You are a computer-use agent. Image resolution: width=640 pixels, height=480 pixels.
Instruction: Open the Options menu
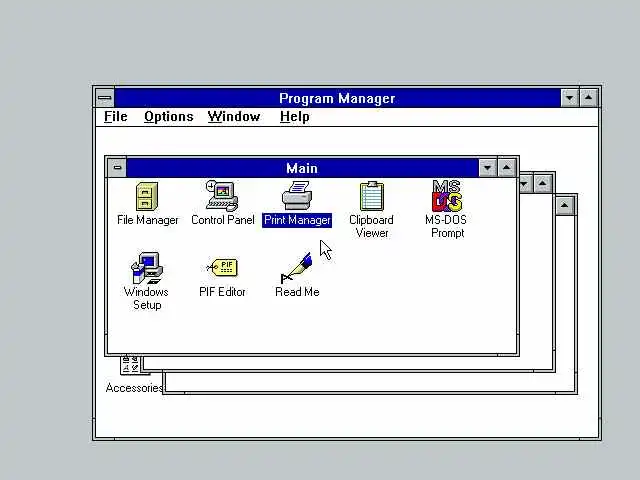pyautogui.click(x=169, y=117)
